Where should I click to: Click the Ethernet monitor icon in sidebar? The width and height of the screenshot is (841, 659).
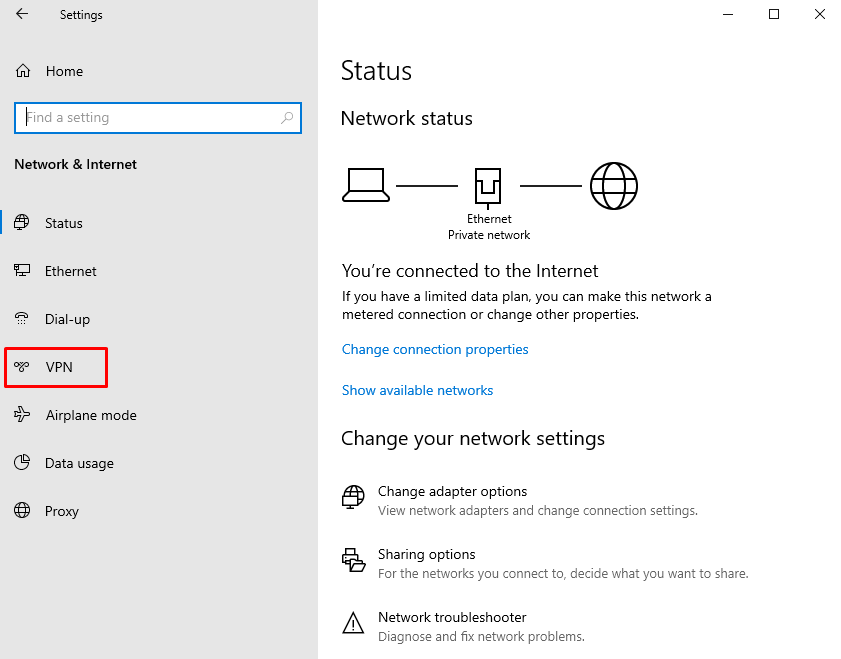click(22, 270)
